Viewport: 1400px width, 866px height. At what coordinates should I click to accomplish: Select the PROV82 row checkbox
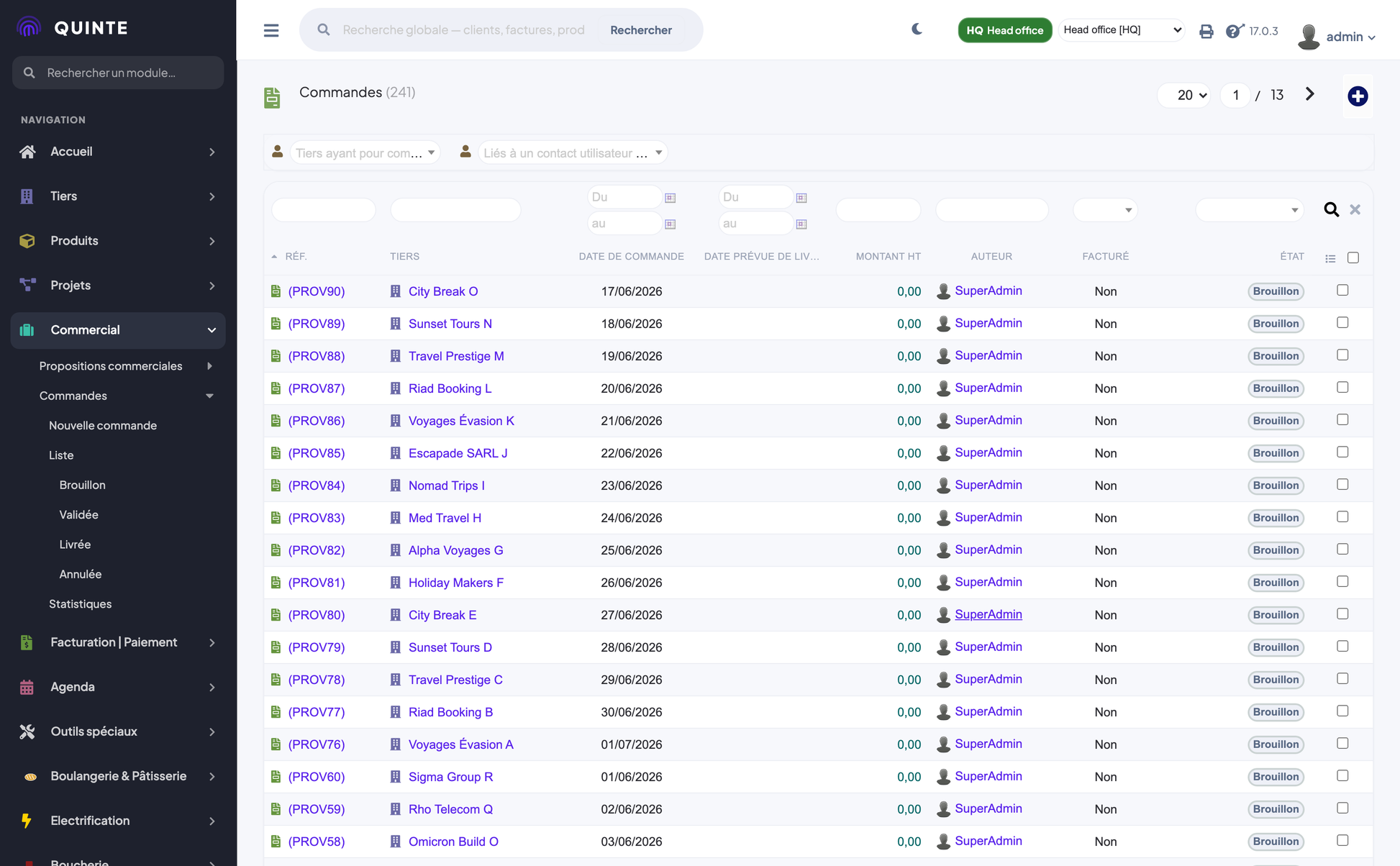pyautogui.click(x=1342, y=549)
